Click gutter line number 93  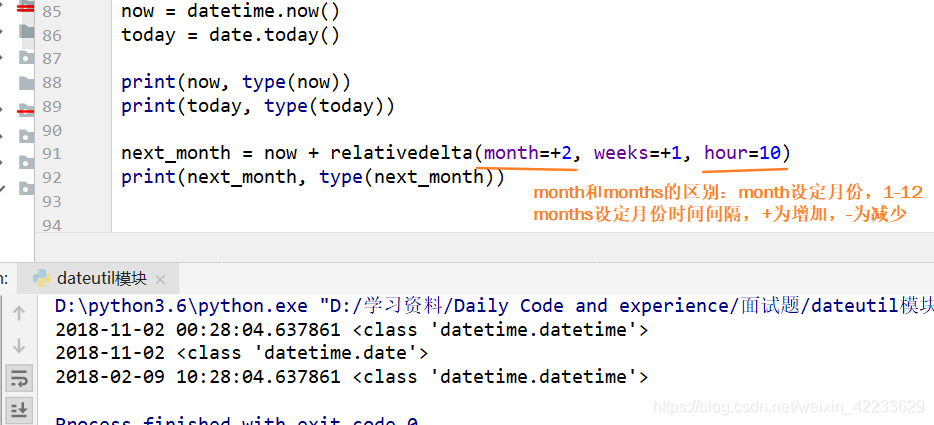(x=52, y=201)
